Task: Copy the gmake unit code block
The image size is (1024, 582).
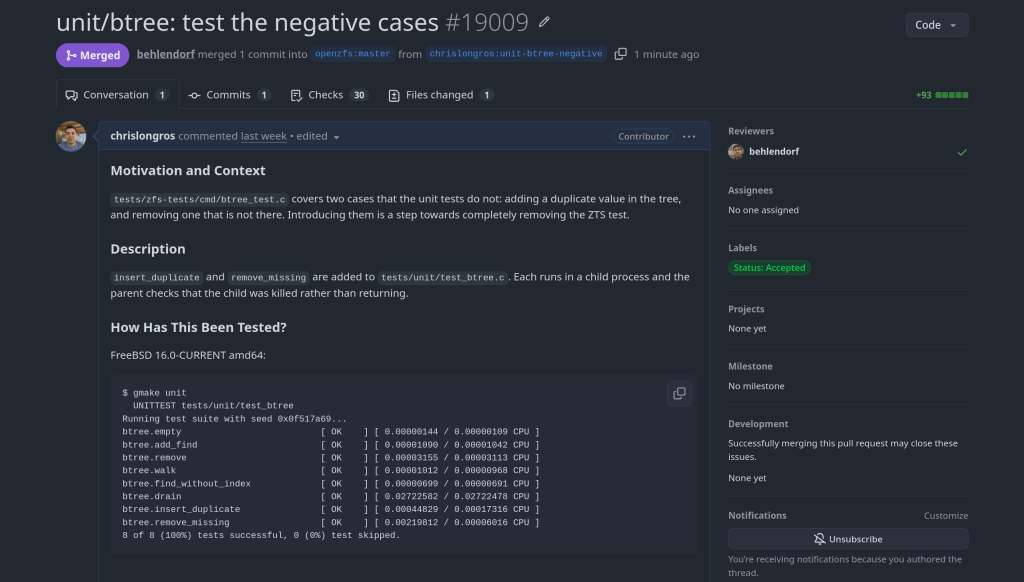Action: point(679,393)
